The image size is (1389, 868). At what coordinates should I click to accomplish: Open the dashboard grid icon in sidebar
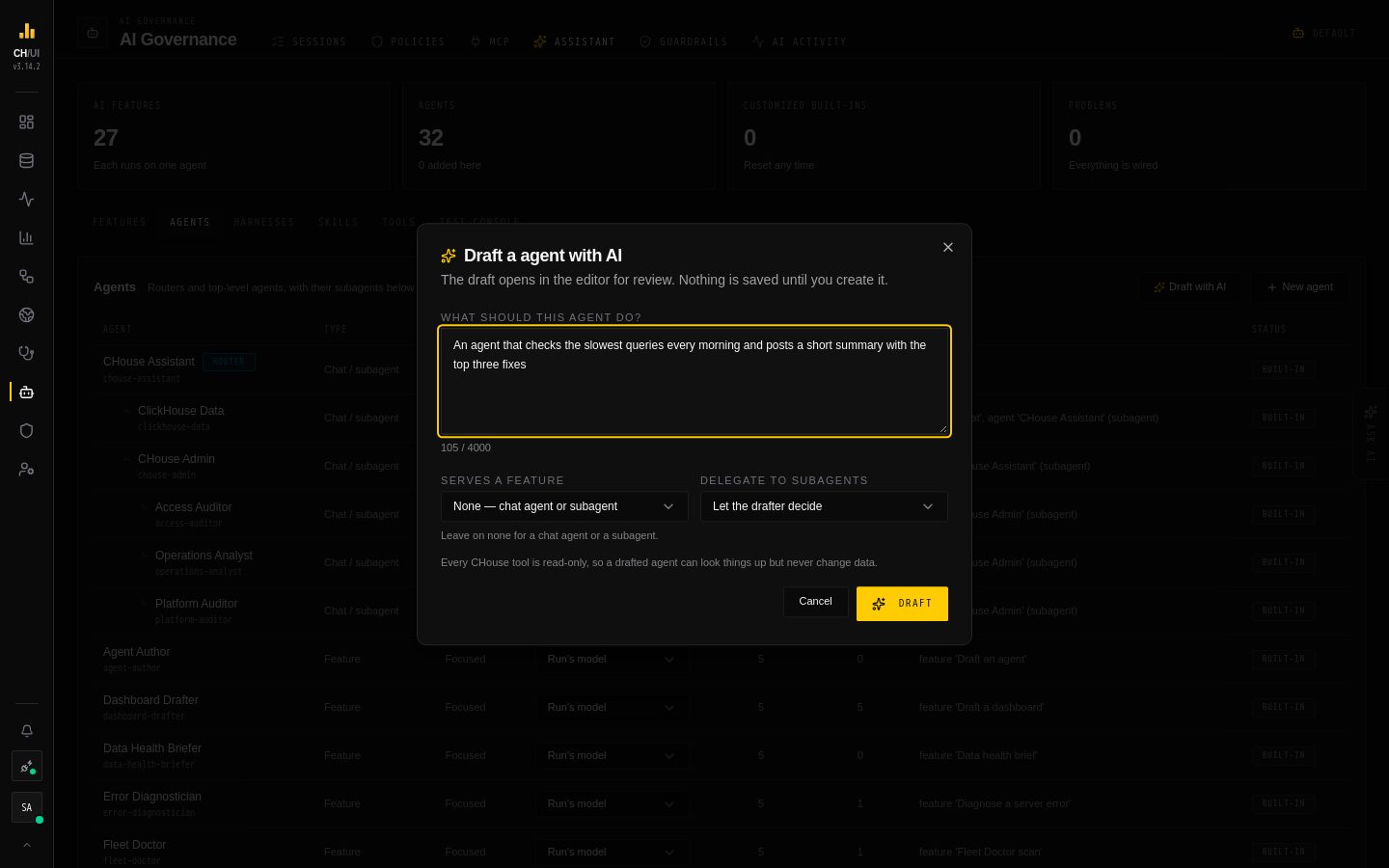tap(27, 122)
